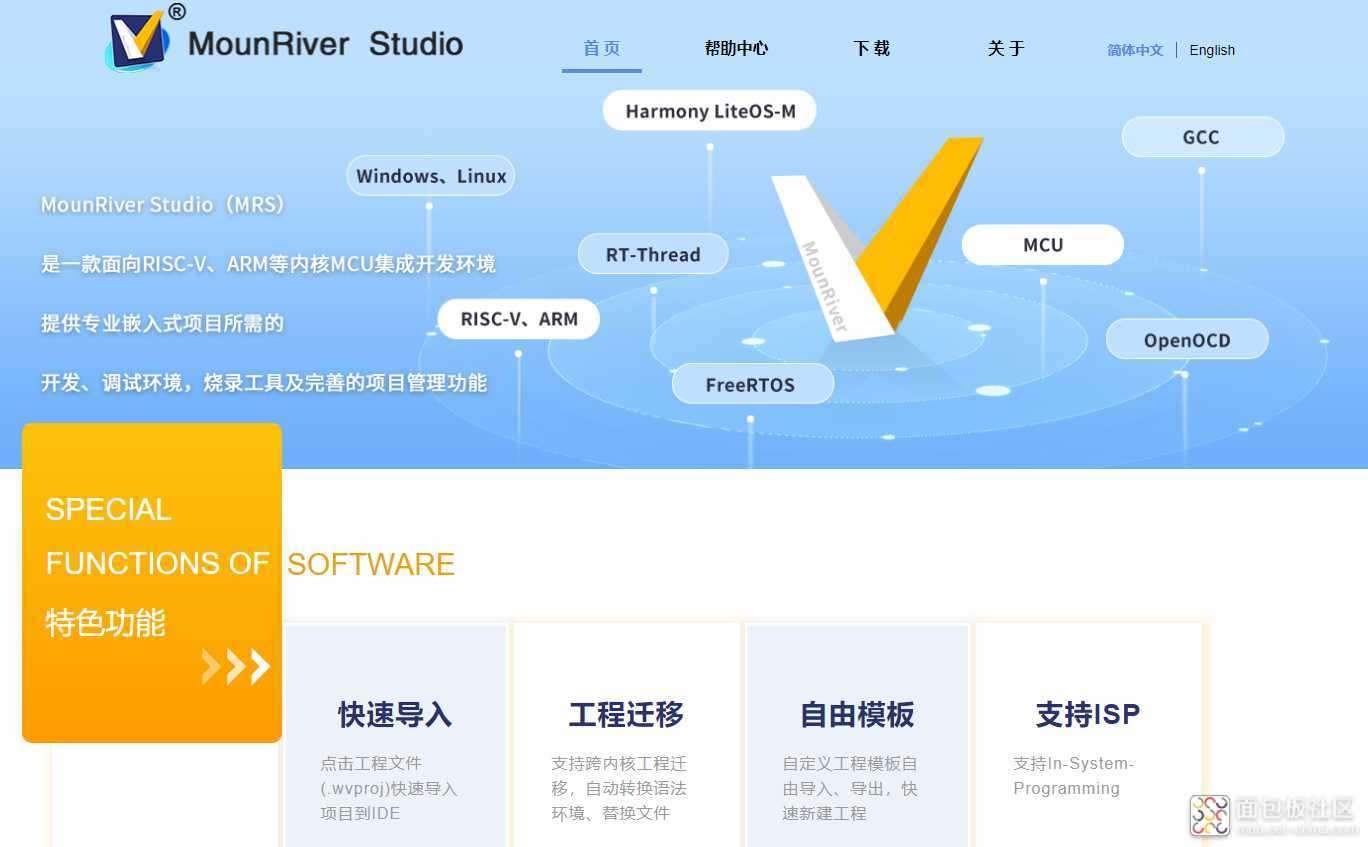Click the RT-Thread bubble
The image size is (1368, 847).
653,254
